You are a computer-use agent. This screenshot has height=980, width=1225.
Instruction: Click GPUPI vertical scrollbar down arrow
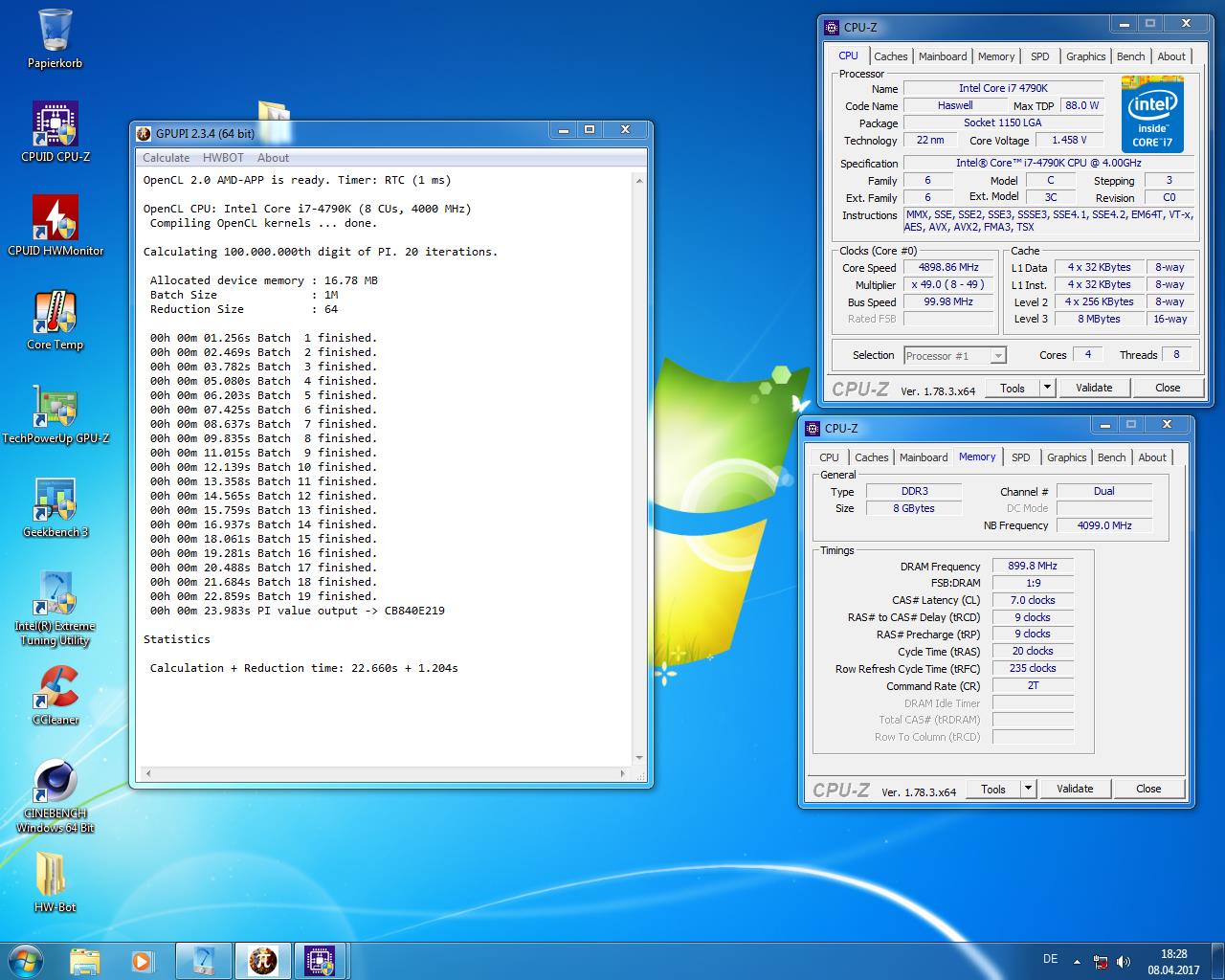coord(639,759)
